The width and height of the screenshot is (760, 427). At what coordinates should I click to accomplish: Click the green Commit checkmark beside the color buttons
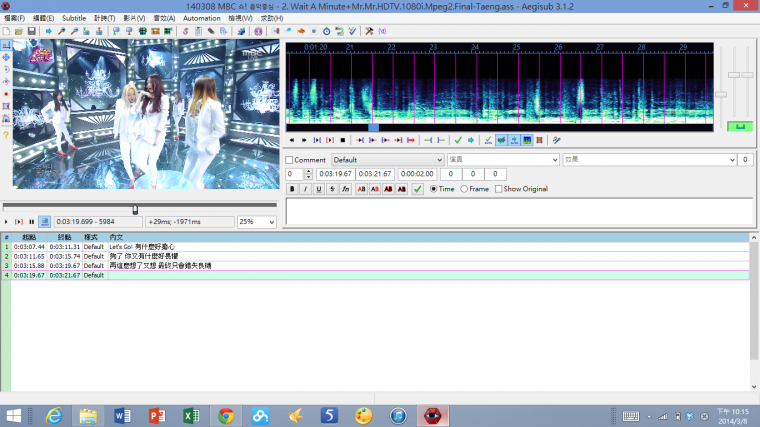tap(417, 189)
